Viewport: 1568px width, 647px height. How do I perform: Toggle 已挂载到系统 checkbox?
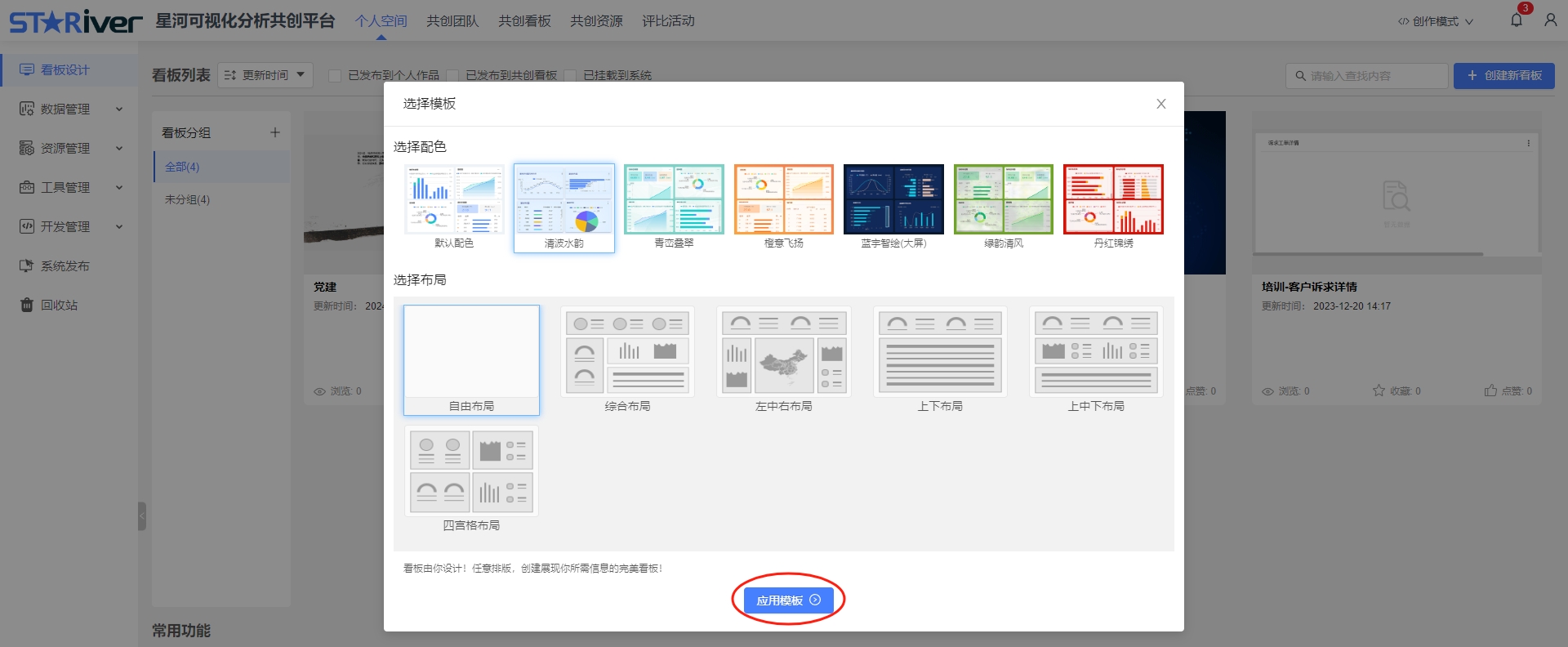click(570, 75)
